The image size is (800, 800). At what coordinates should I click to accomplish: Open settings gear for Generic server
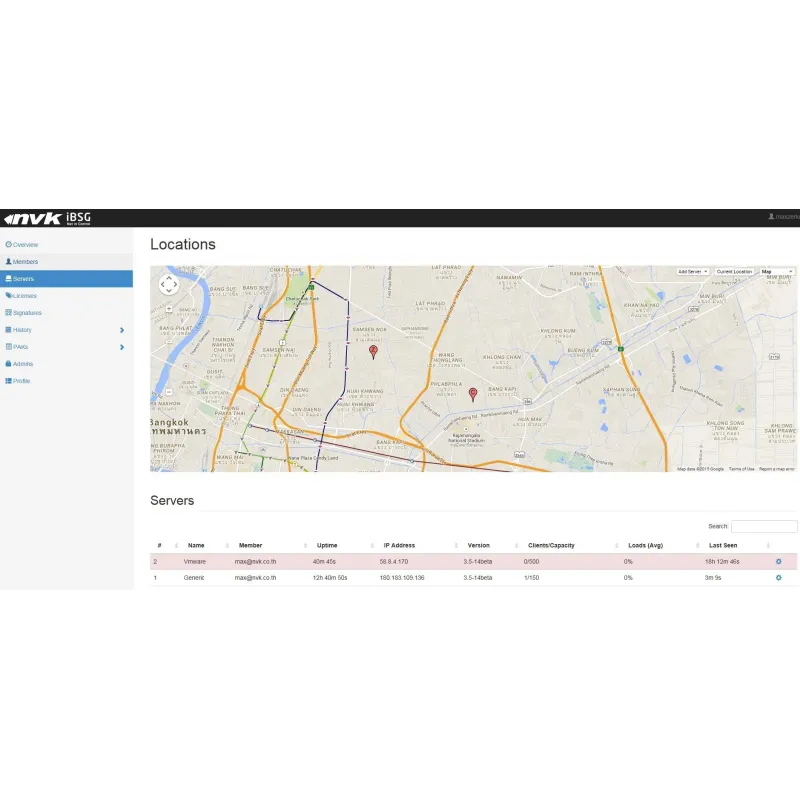778,578
